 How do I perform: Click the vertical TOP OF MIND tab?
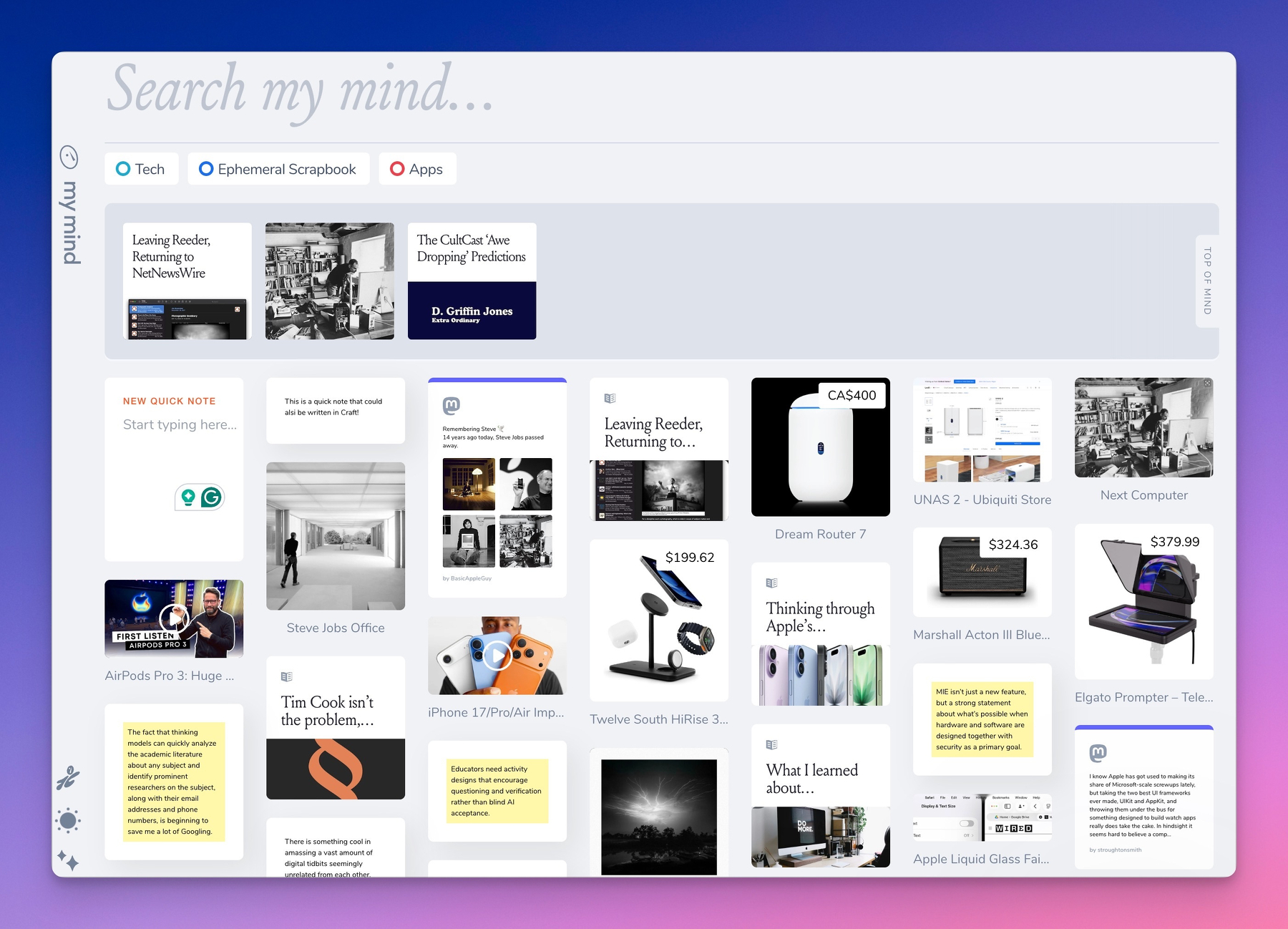click(x=1207, y=281)
